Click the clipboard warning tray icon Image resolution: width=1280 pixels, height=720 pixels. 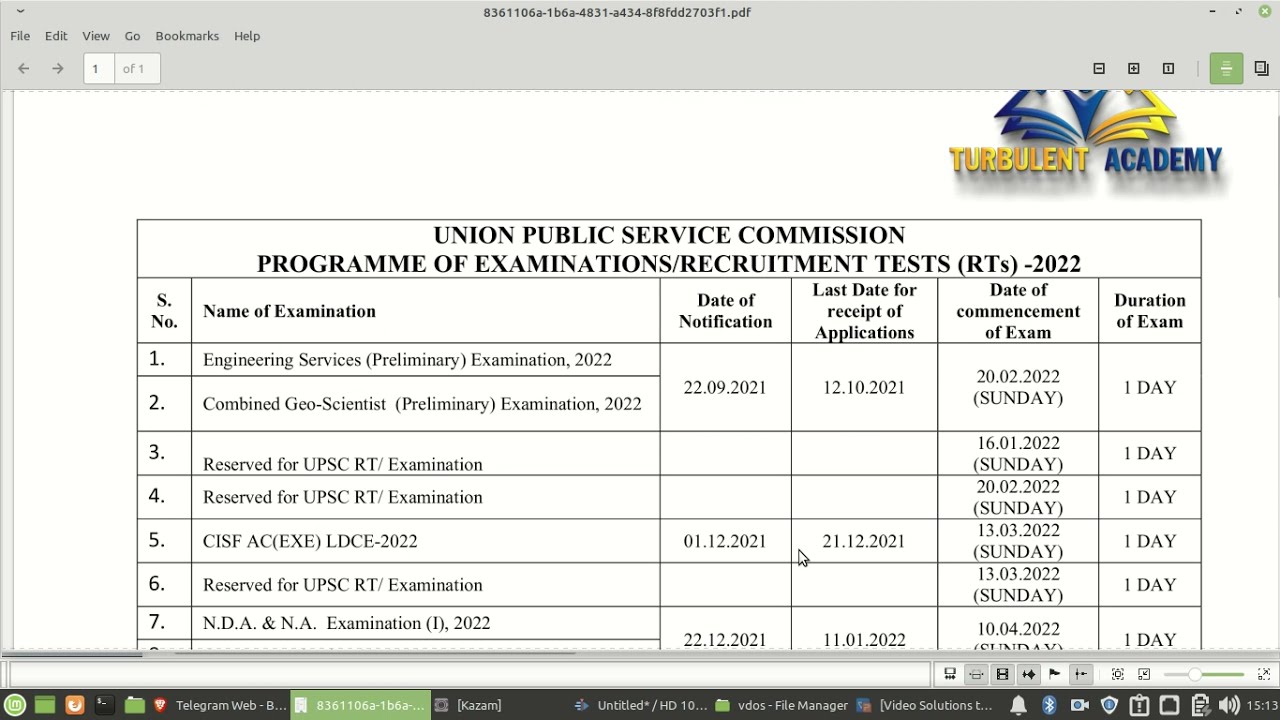[1139, 705]
